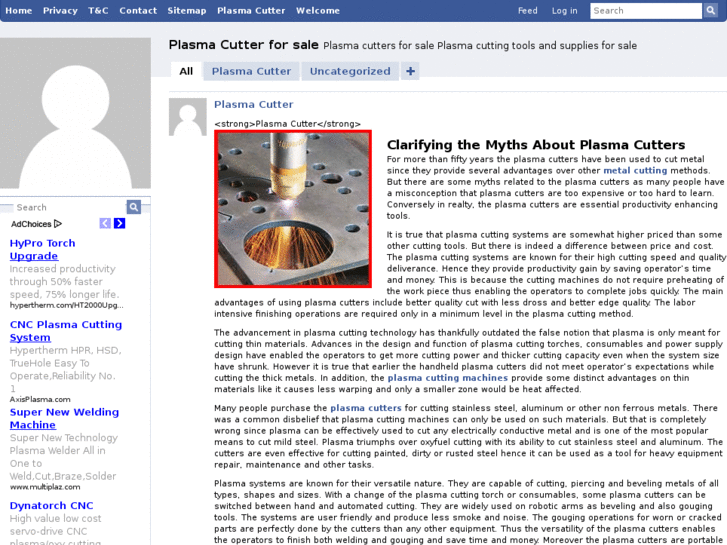Screen dimensions: 727x545
Task: Show previous ads with left arrow
Action: point(105,223)
